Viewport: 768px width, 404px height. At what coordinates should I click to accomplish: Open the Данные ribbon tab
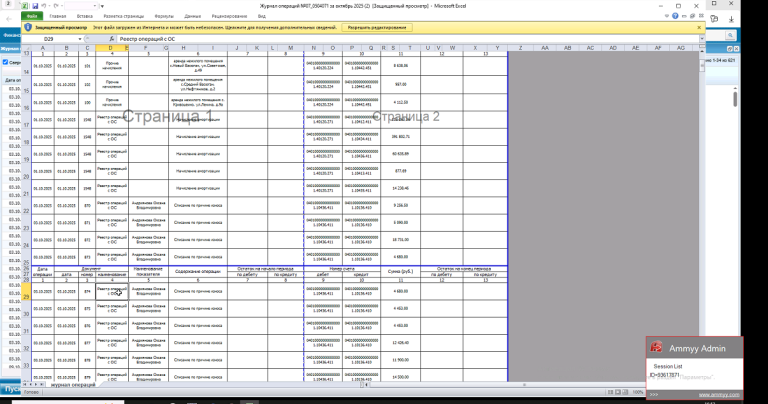tap(193, 16)
